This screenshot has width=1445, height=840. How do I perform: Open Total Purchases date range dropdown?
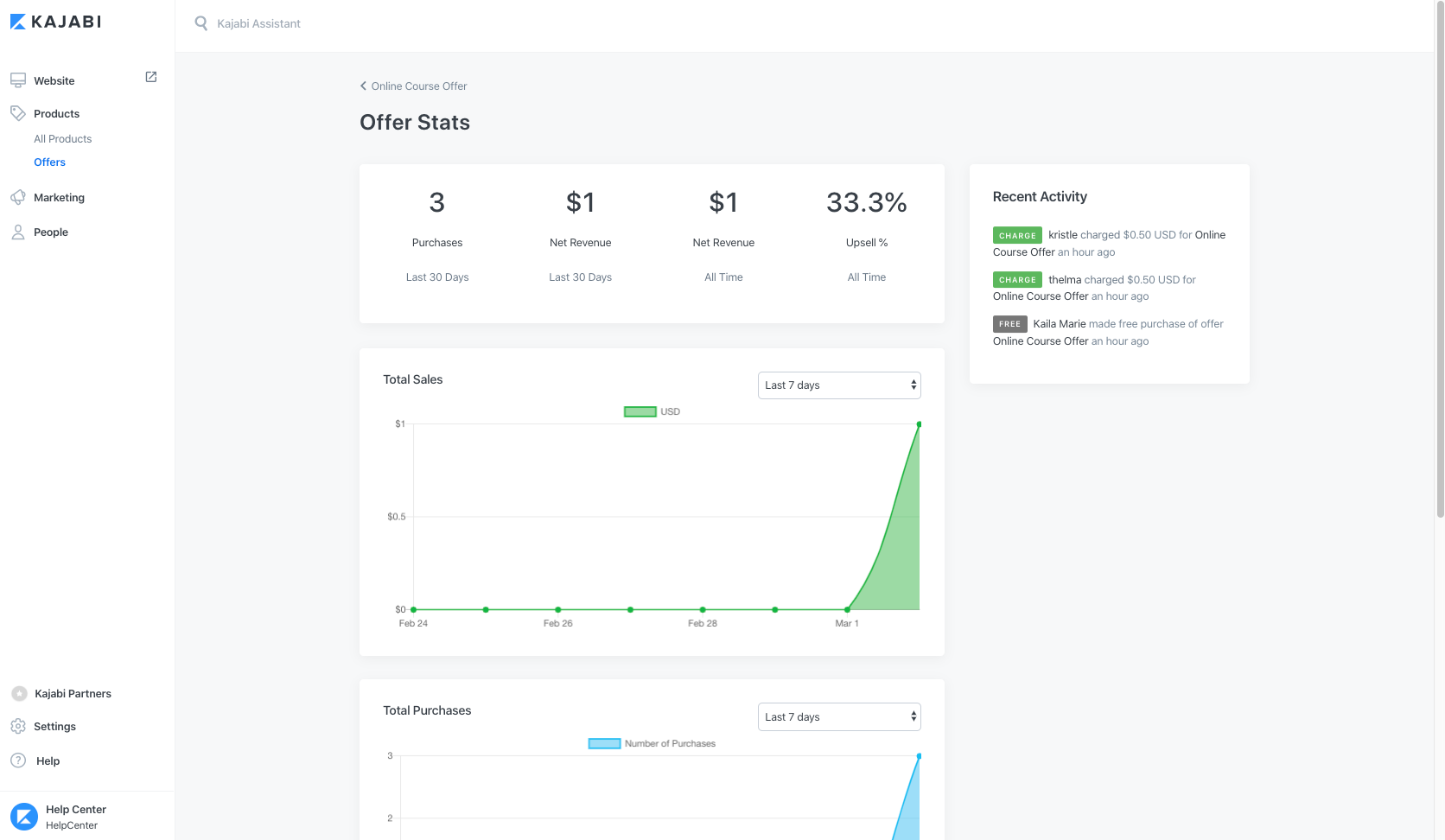[839, 717]
